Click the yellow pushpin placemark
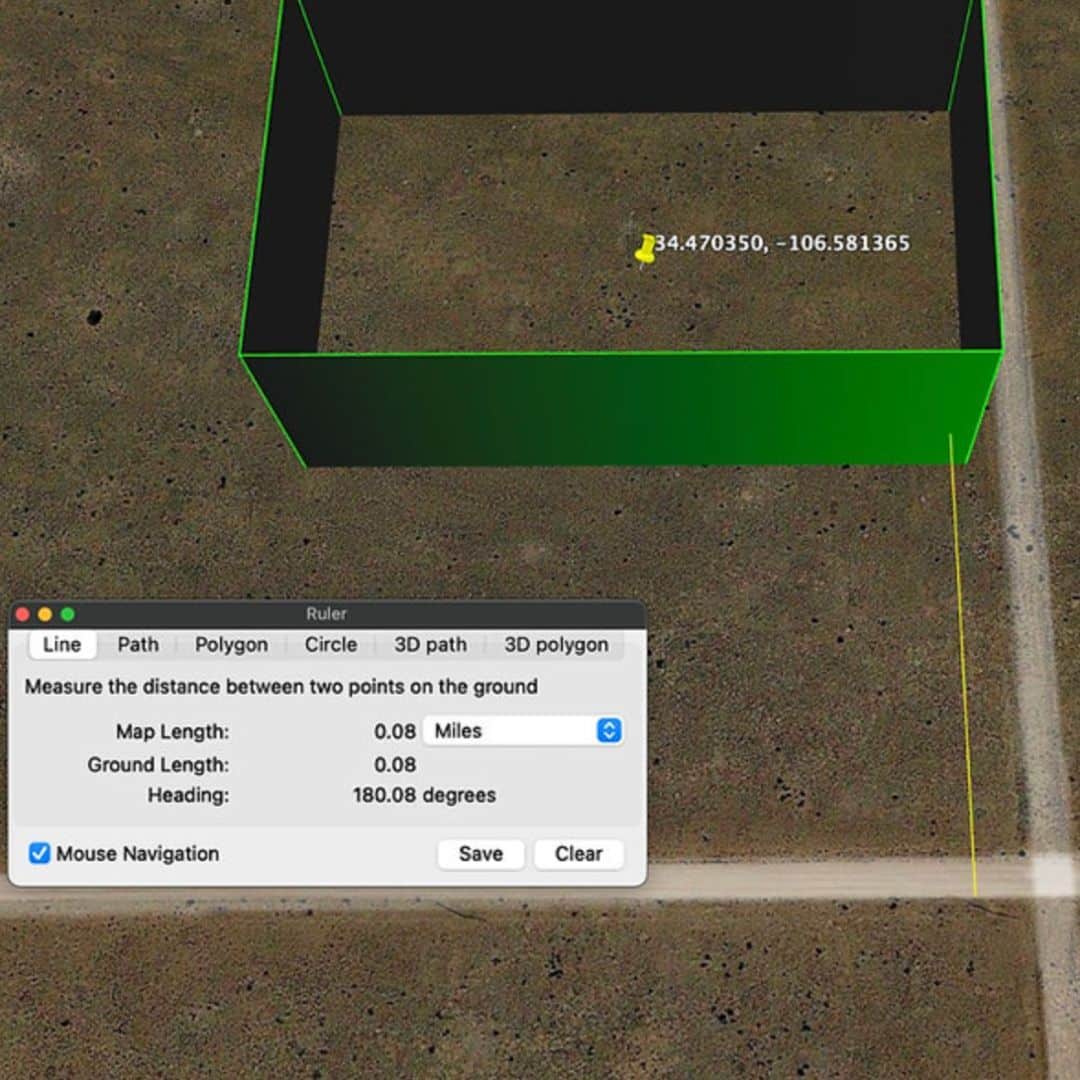Image resolution: width=1080 pixels, height=1080 pixels. click(x=645, y=250)
